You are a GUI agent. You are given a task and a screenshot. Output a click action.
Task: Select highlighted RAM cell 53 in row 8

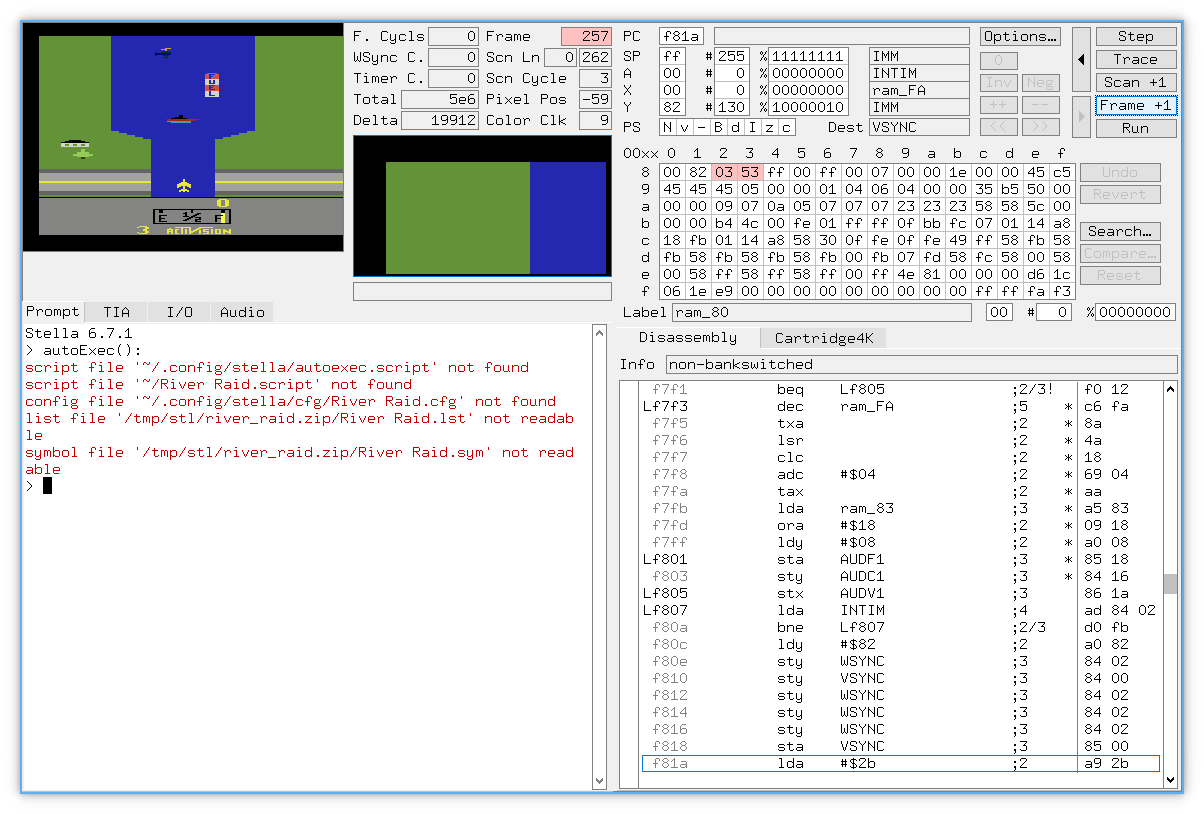(750, 172)
